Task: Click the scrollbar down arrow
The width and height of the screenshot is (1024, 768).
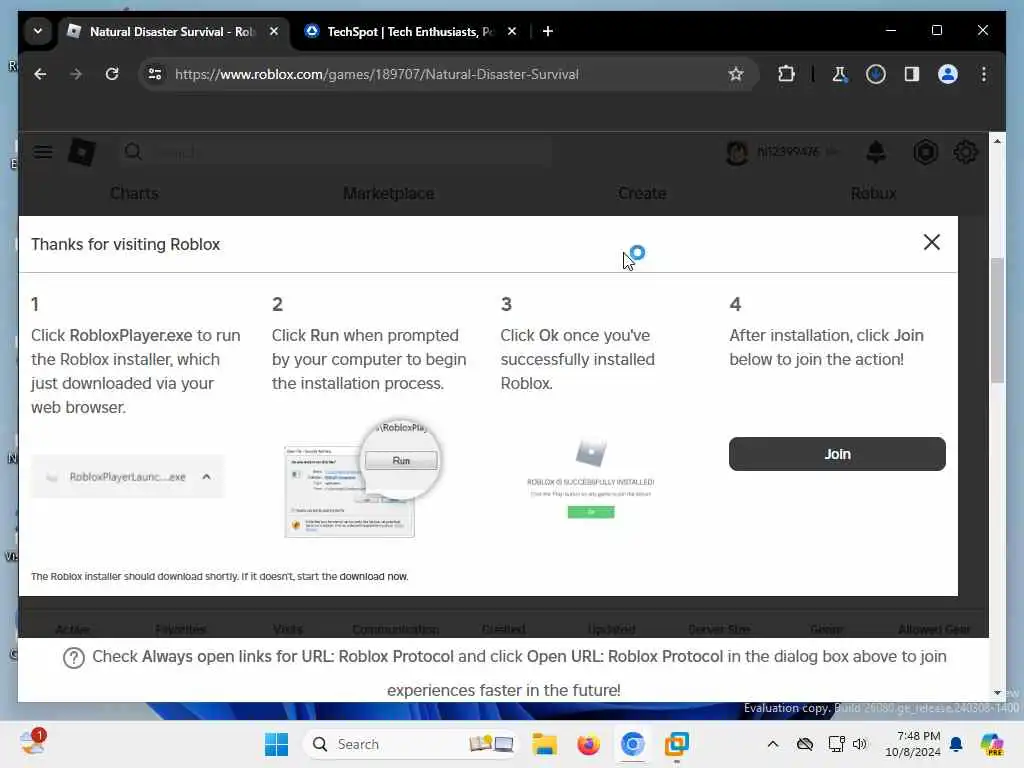Action: (x=997, y=693)
